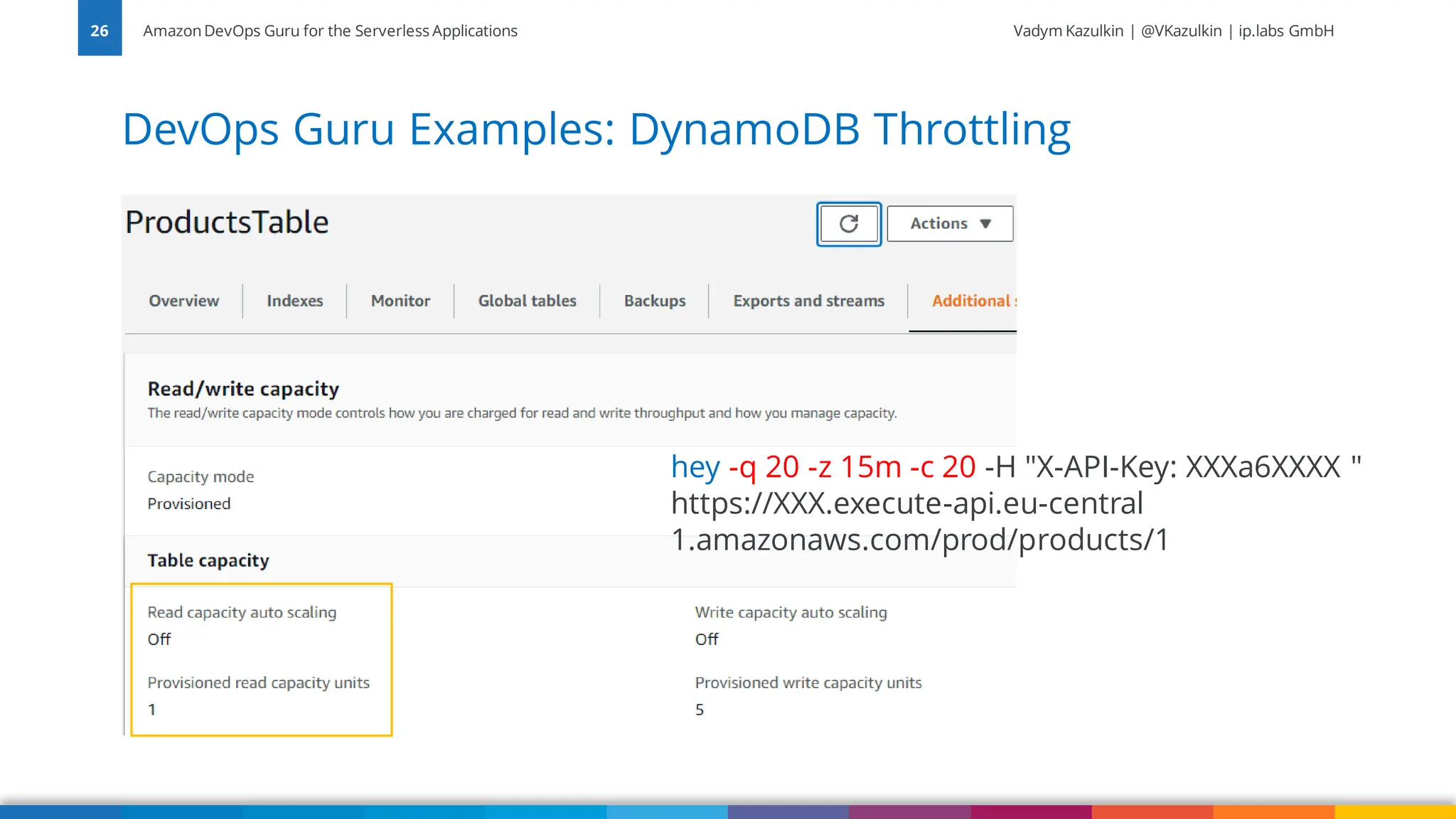This screenshot has height=819, width=1456.
Task: Click provisioned write capacity units value 5
Action: coord(700,710)
